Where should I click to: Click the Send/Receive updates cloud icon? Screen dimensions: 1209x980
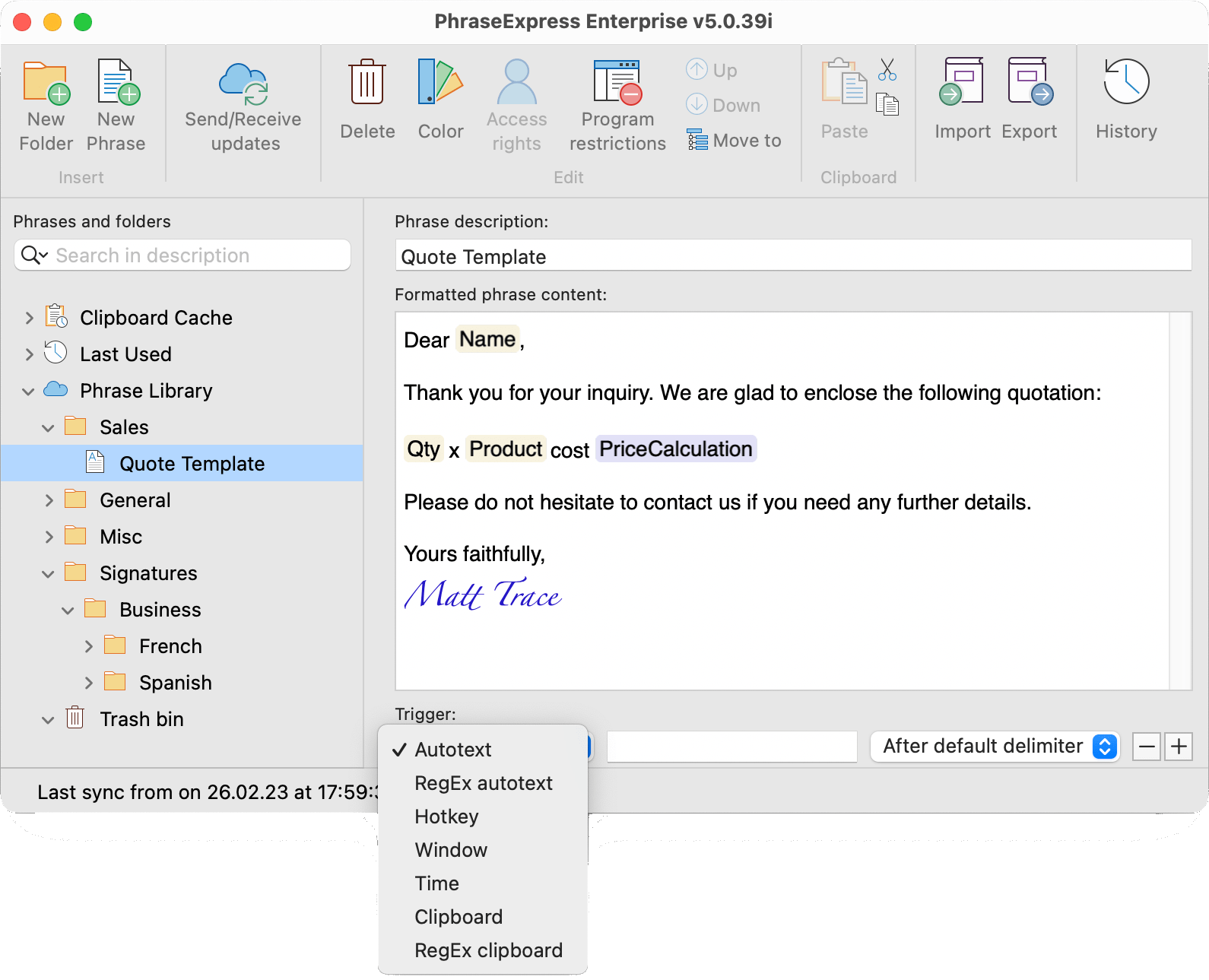(x=243, y=84)
